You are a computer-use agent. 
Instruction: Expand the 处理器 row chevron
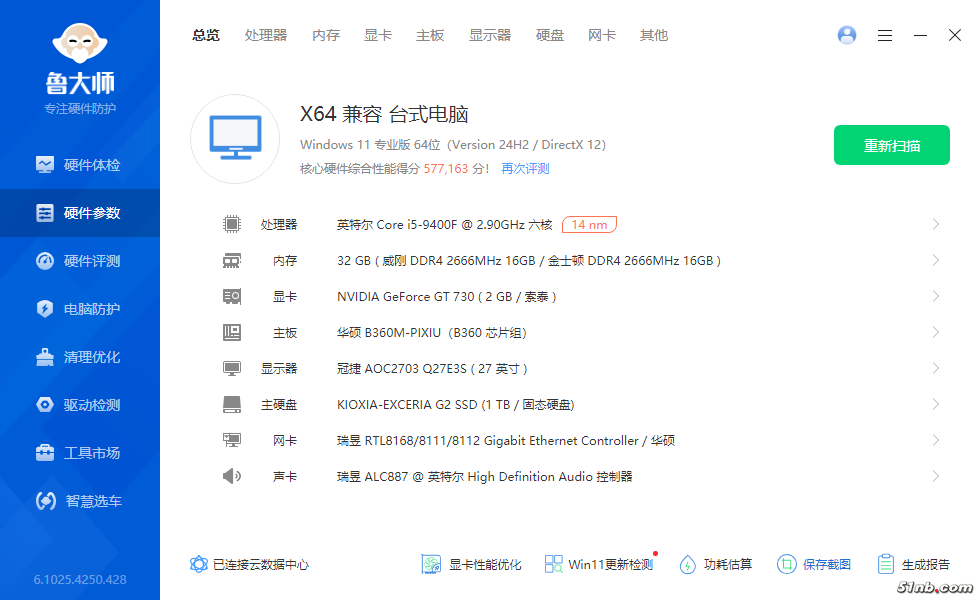pos(936,224)
